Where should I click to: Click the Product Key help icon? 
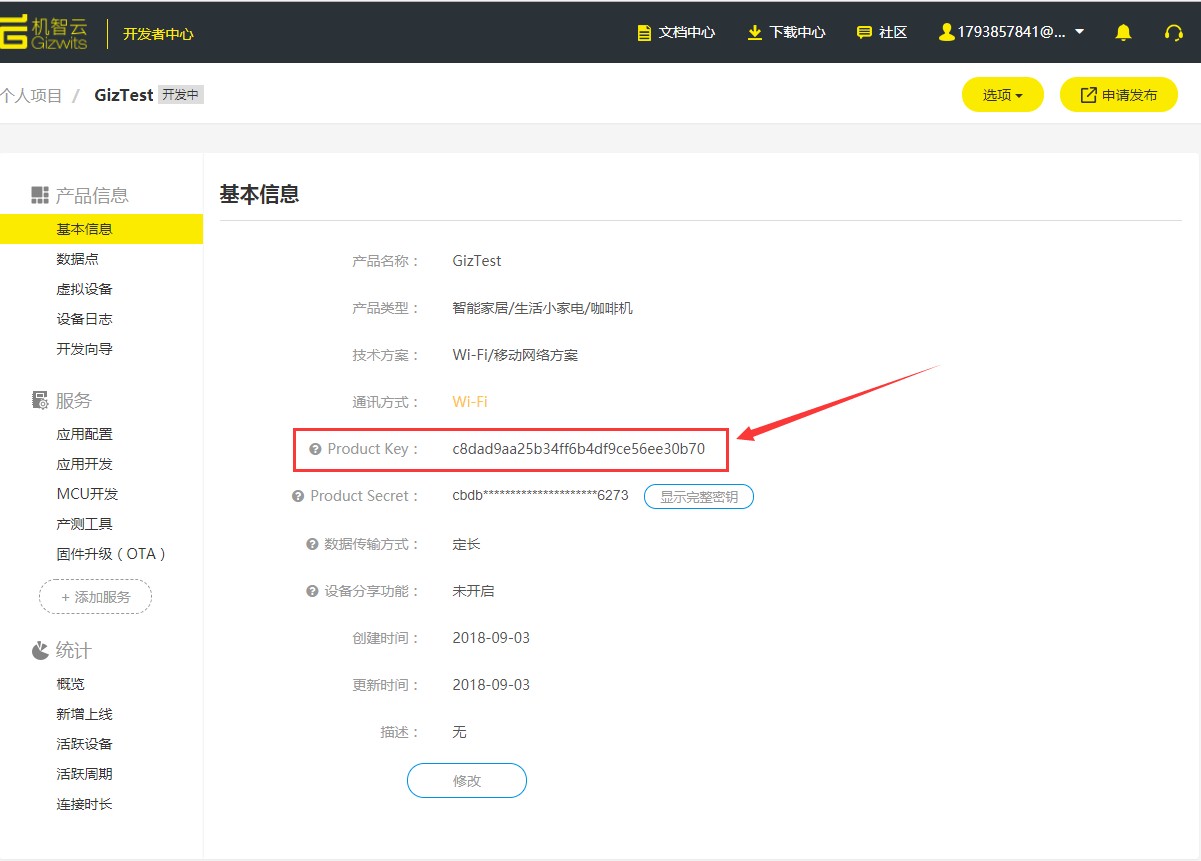315,450
